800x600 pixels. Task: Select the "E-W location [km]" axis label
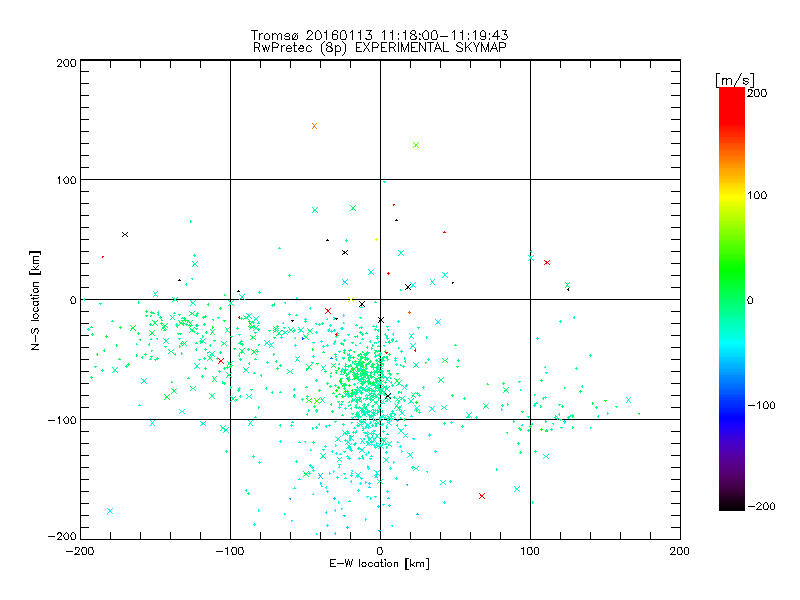click(x=379, y=564)
